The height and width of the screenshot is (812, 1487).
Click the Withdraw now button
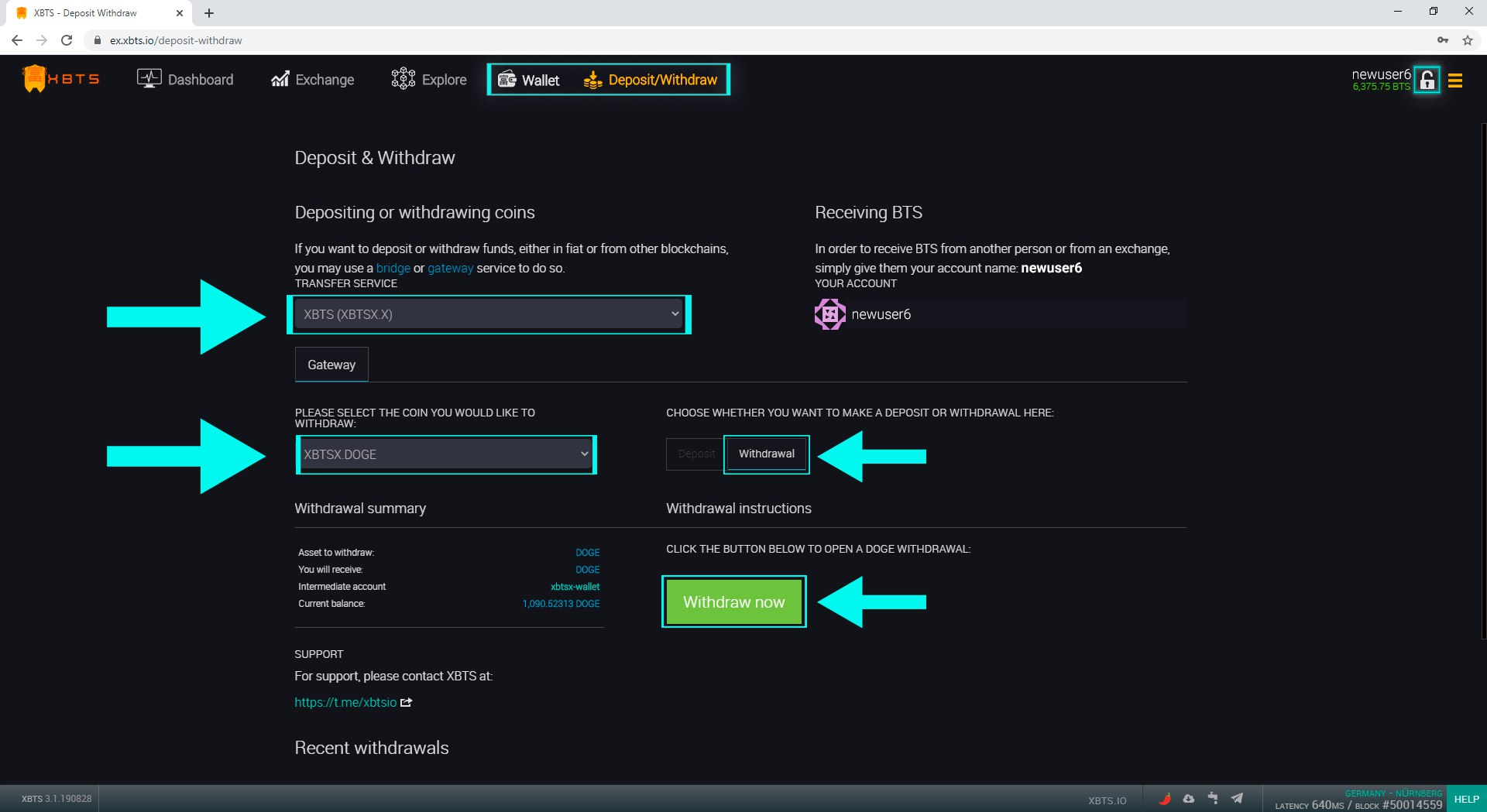[734, 601]
